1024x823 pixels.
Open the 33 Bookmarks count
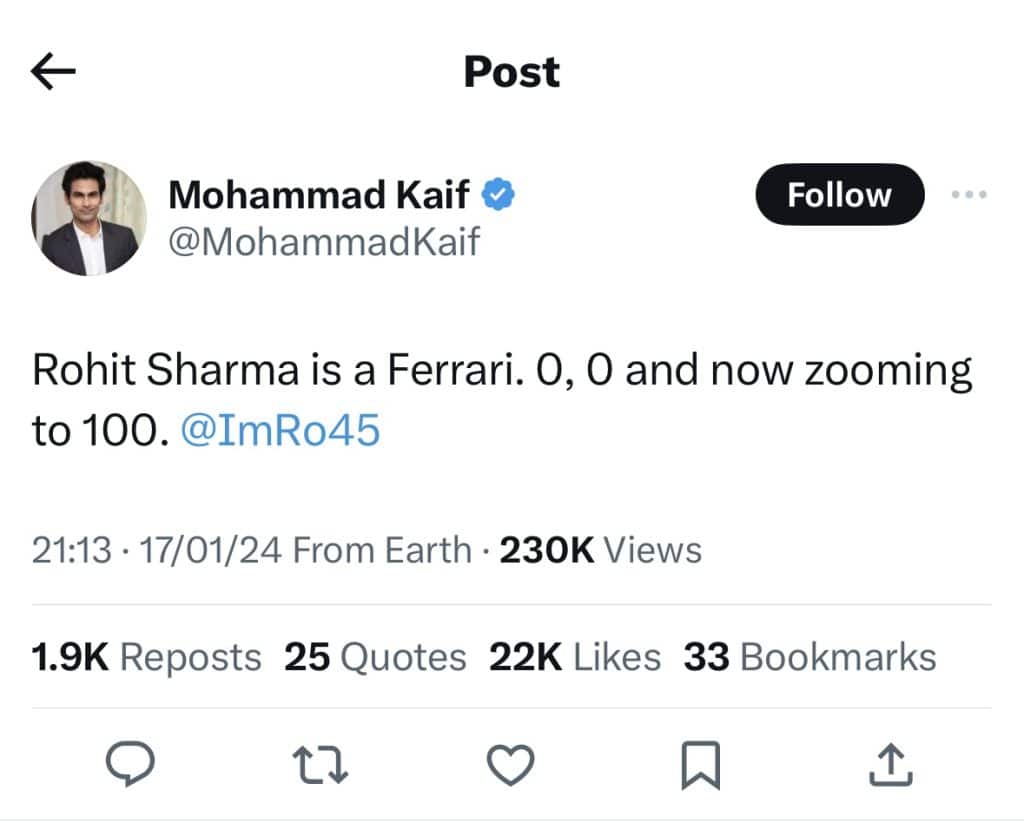[x=810, y=657]
